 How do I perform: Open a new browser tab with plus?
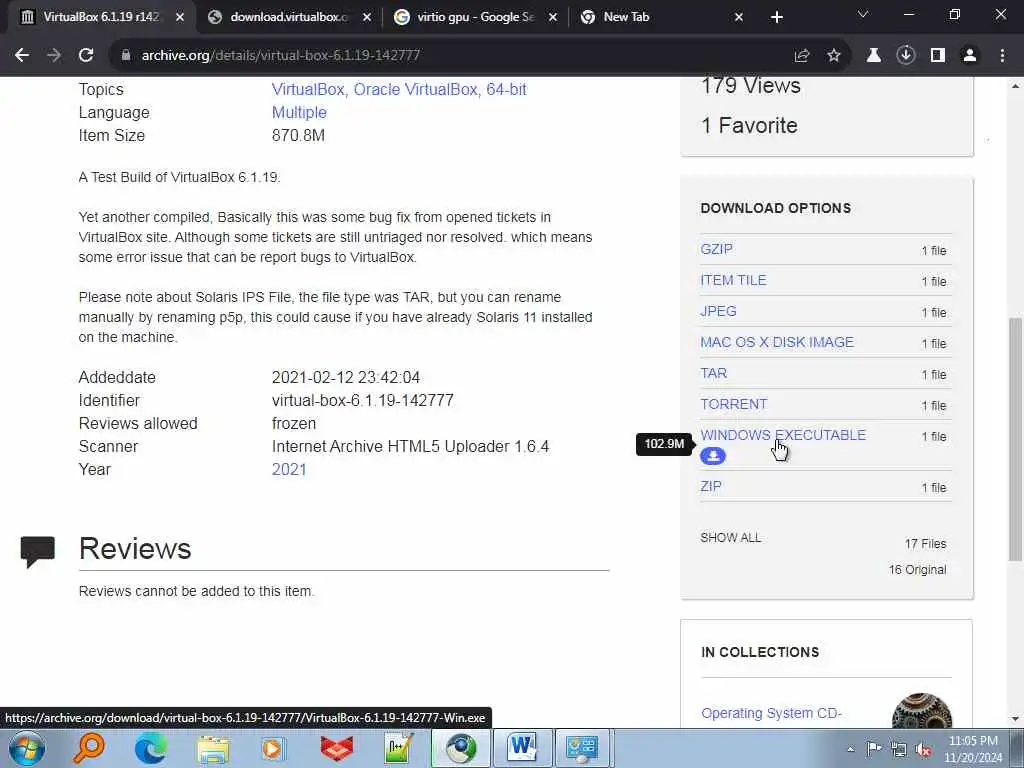pyautogui.click(x=776, y=17)
